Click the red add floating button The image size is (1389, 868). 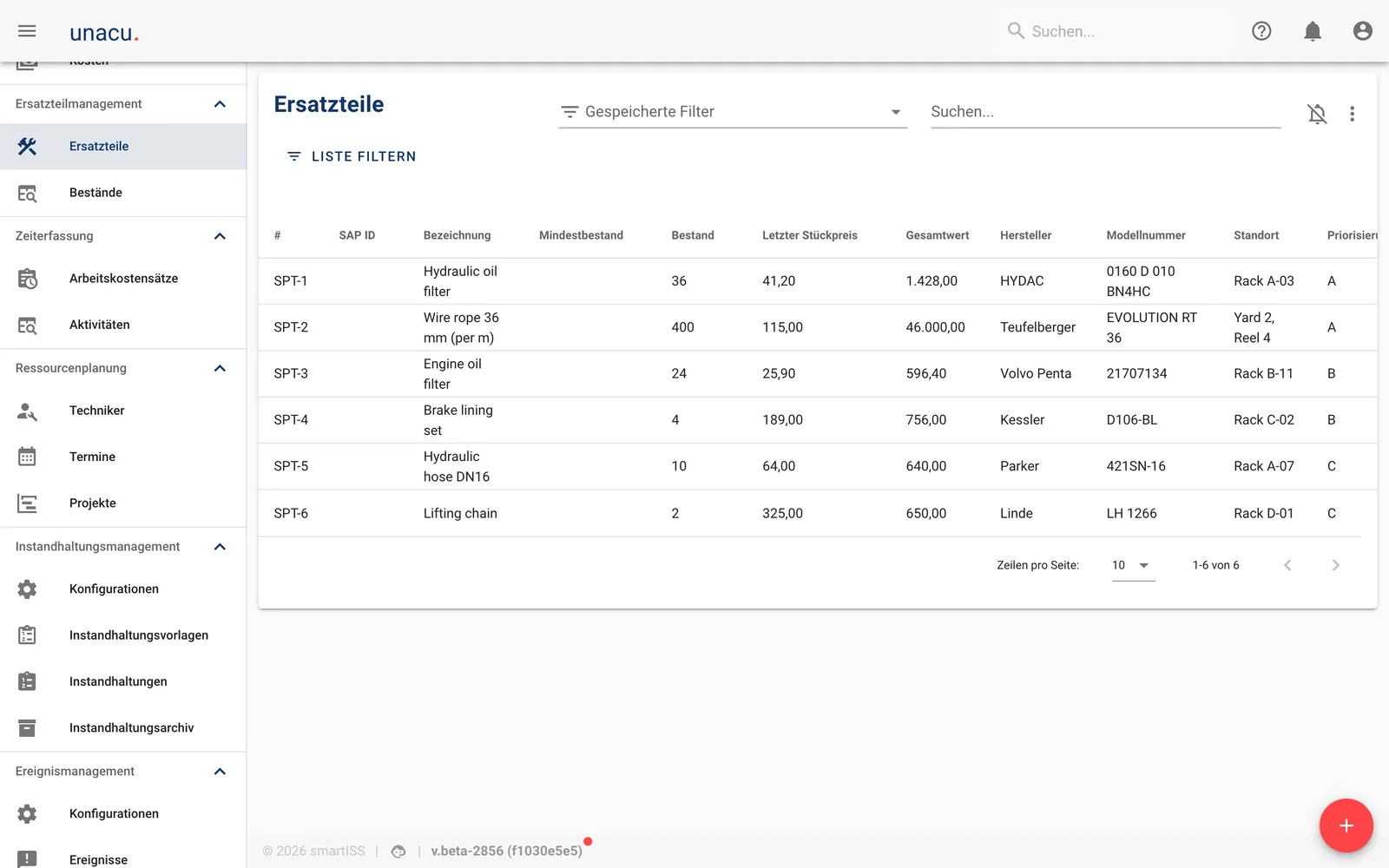(x=1346, y=825)
